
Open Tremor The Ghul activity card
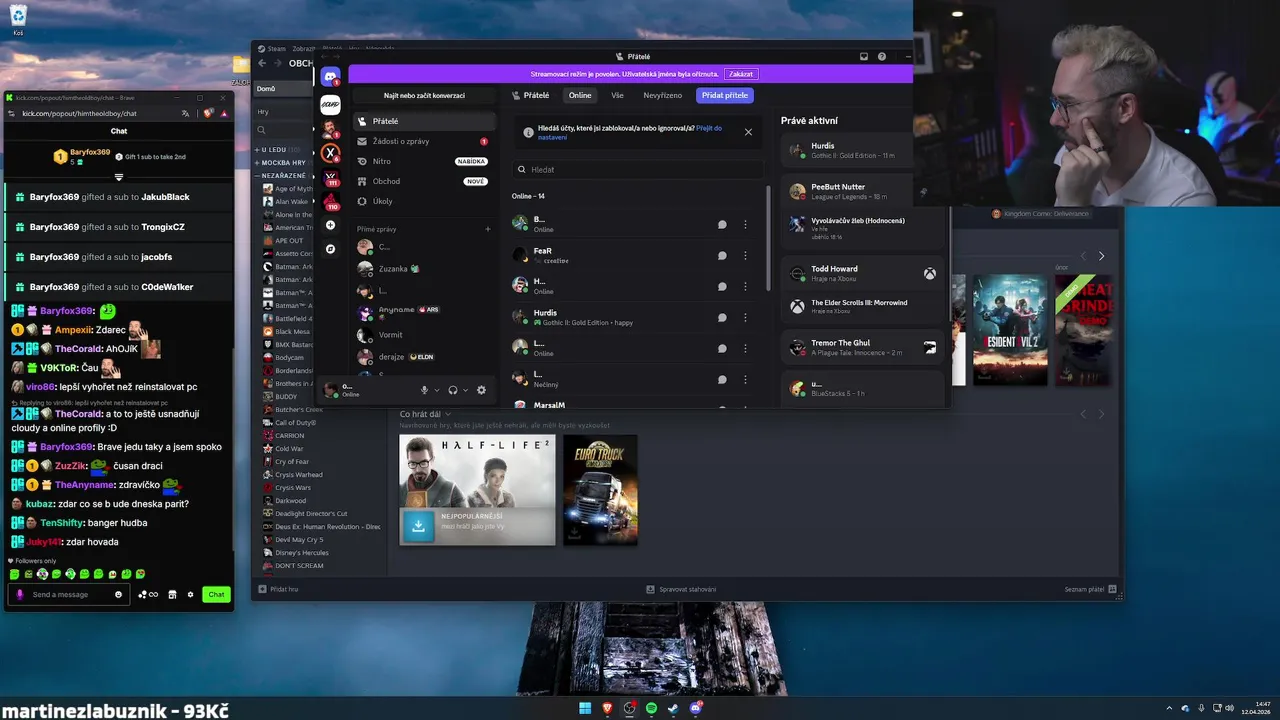tap(864, 347)
